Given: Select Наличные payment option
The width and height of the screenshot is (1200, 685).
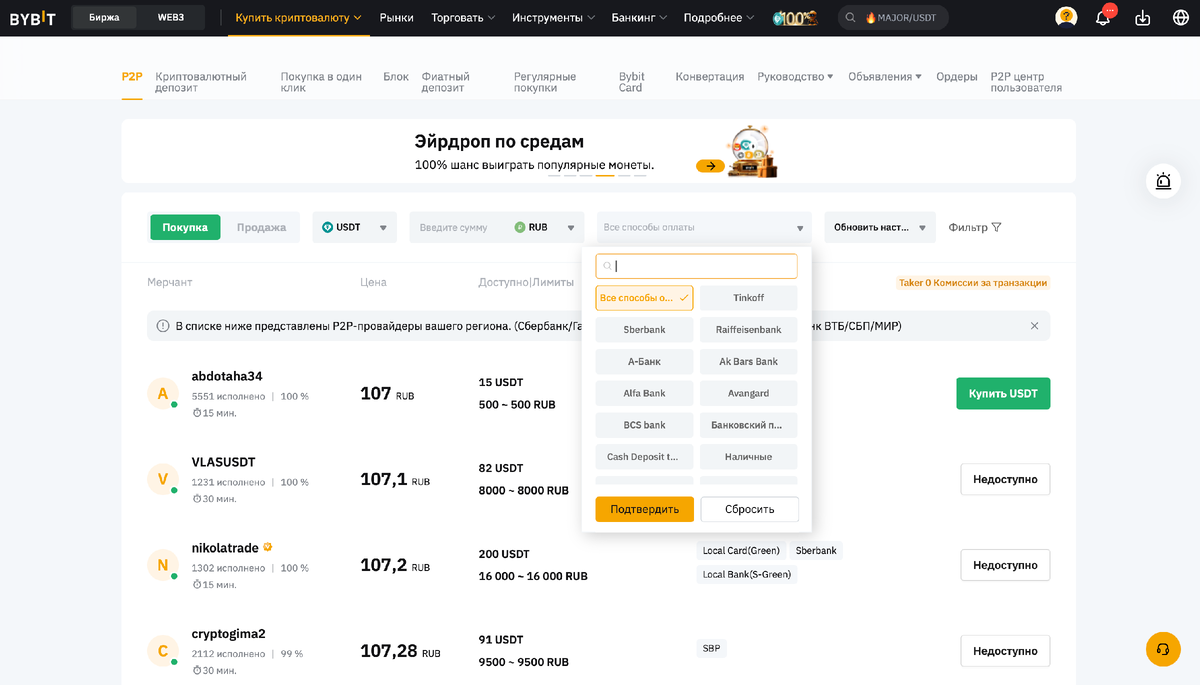Looking at the screenshot, I should (749, 457).
